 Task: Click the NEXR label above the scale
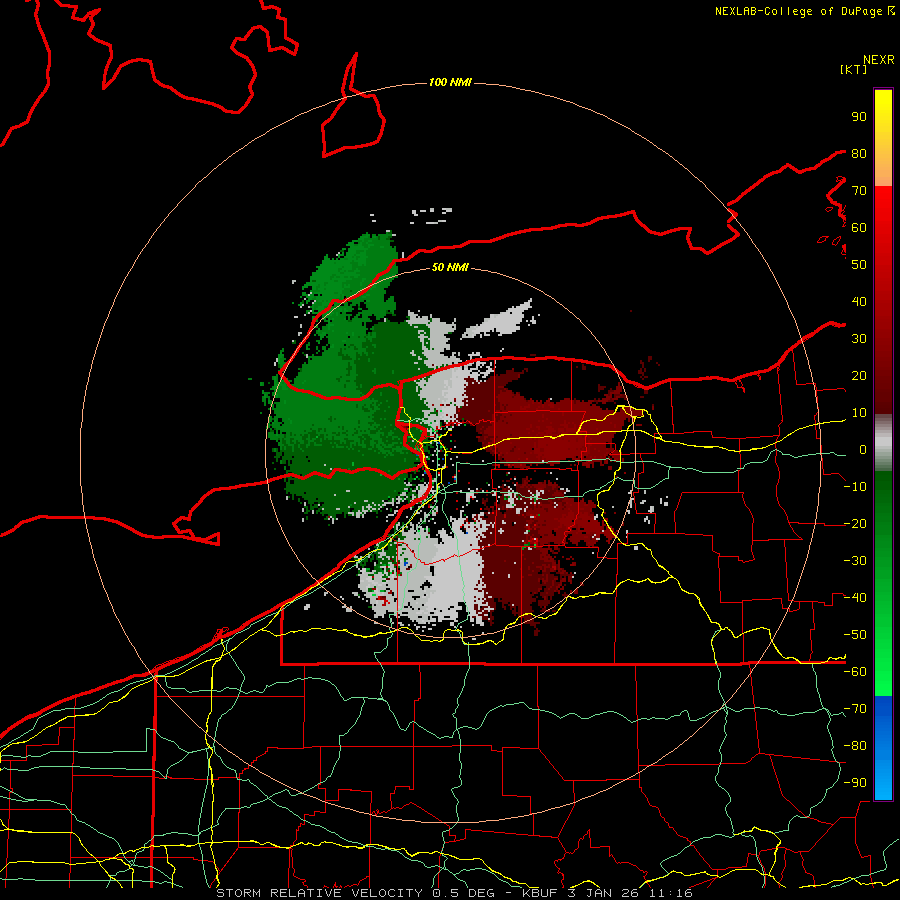pos(878,60)
